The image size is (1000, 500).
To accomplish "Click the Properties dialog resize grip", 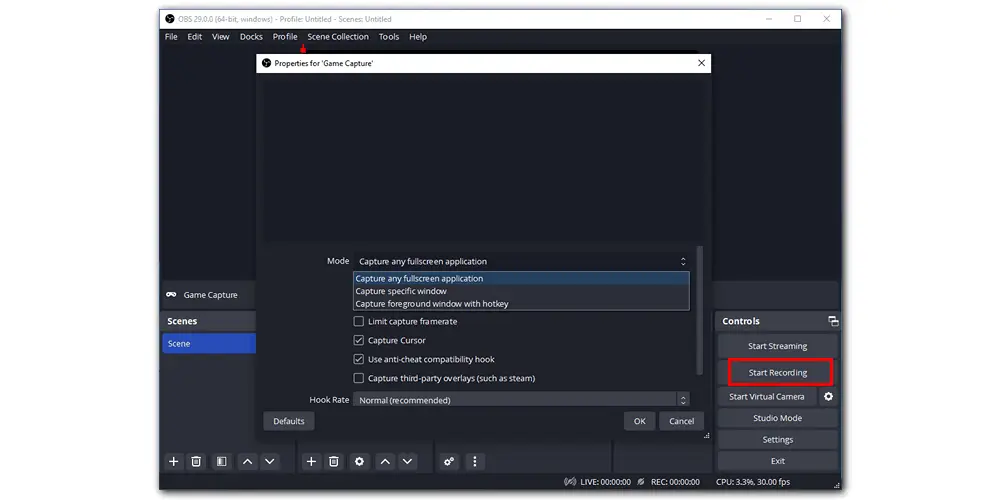I will click(707, 436).
